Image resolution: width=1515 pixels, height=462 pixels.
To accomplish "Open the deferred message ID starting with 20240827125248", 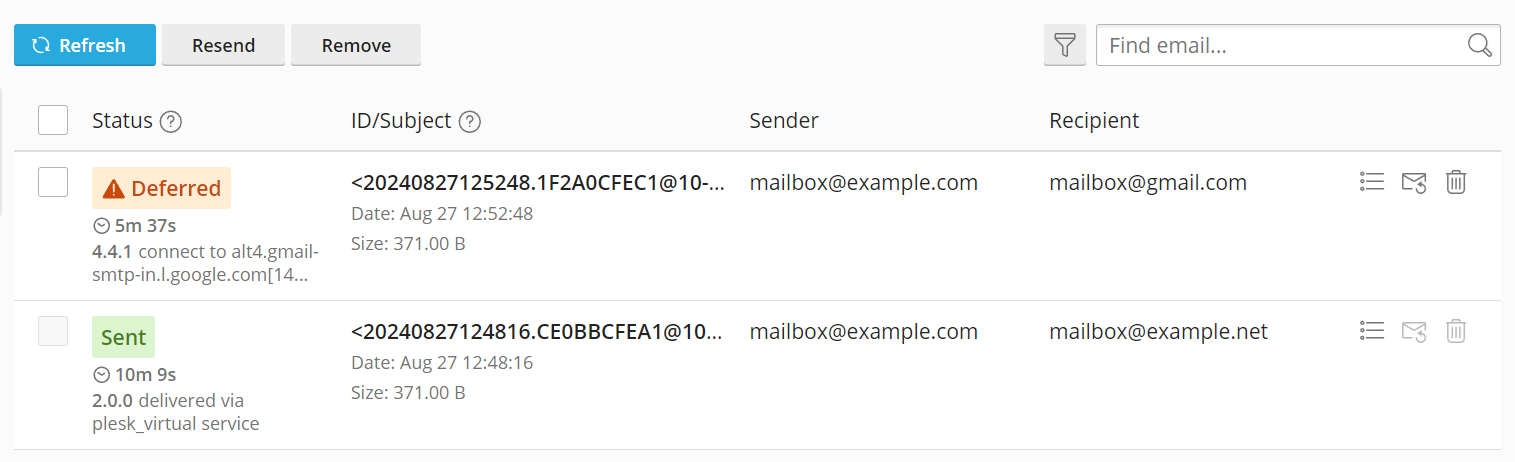I will tap(537, 183).
